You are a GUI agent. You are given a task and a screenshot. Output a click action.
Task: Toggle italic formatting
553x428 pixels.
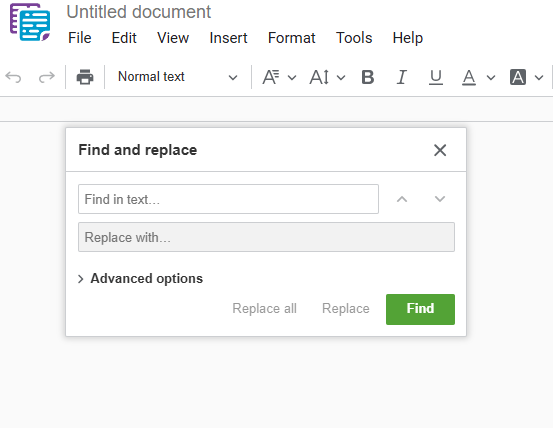pos(402,77)
